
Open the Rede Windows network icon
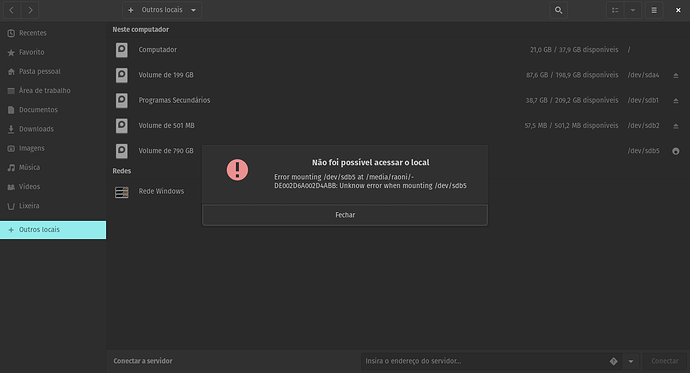[x=121, y=192]
